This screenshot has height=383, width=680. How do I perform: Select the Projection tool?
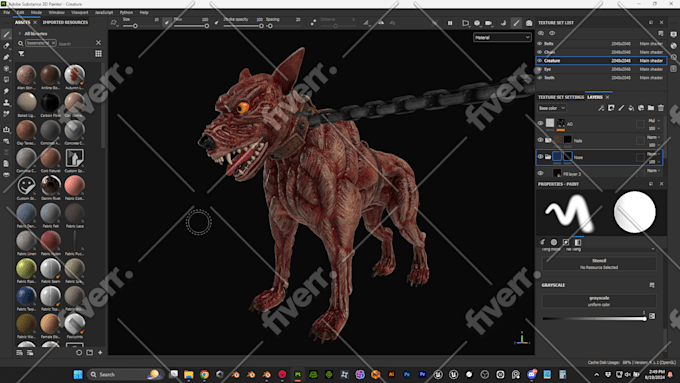tap(6, 57)
